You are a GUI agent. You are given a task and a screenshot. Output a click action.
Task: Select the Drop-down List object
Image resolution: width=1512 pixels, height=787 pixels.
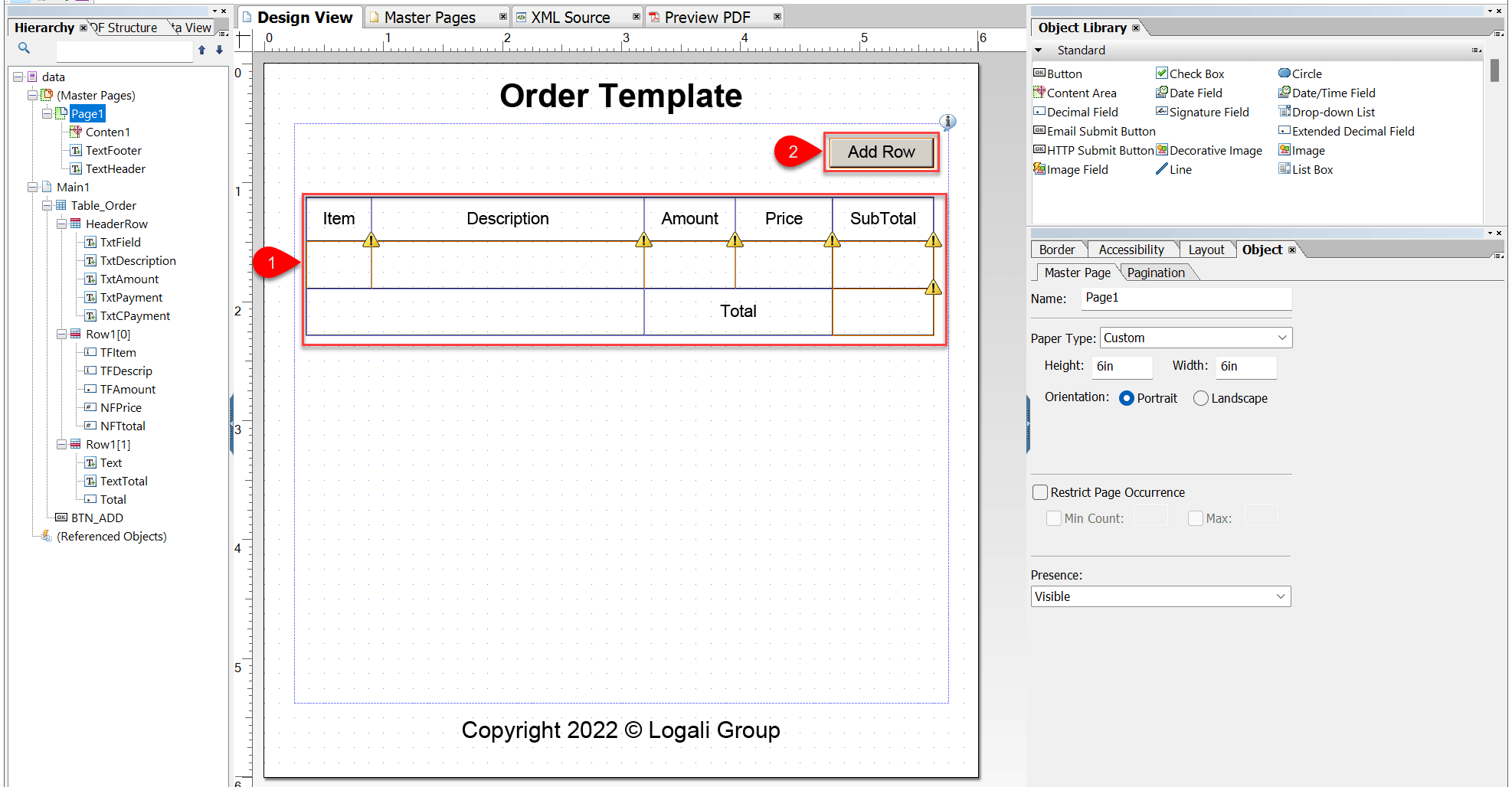[x=1334, y=112]
